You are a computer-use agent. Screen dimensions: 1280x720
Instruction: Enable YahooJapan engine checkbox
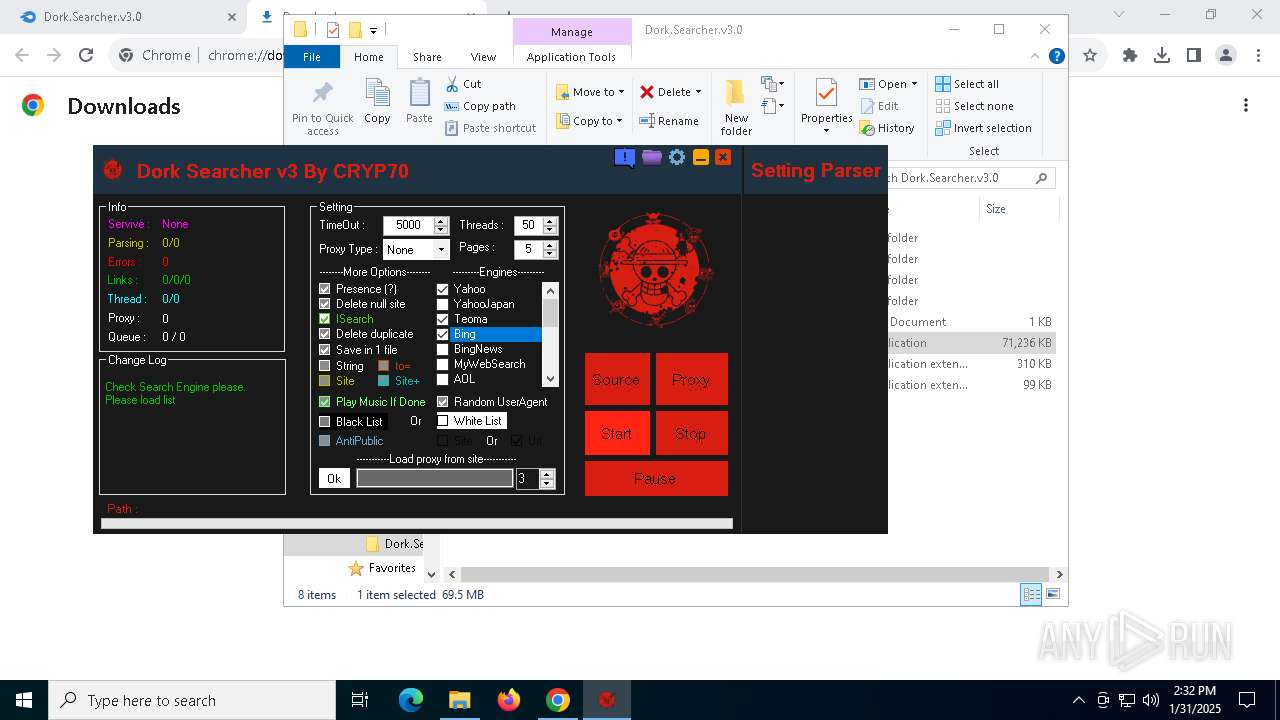(443, 304)
